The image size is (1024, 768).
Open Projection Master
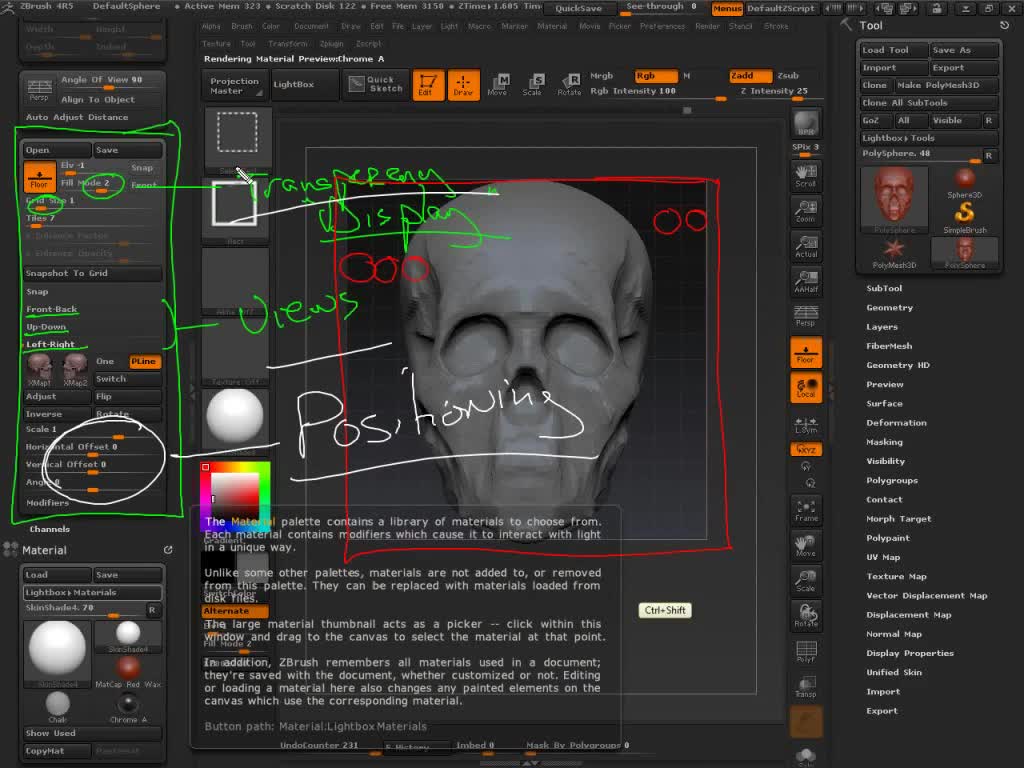pyautogui.click(x=234, y=86)
